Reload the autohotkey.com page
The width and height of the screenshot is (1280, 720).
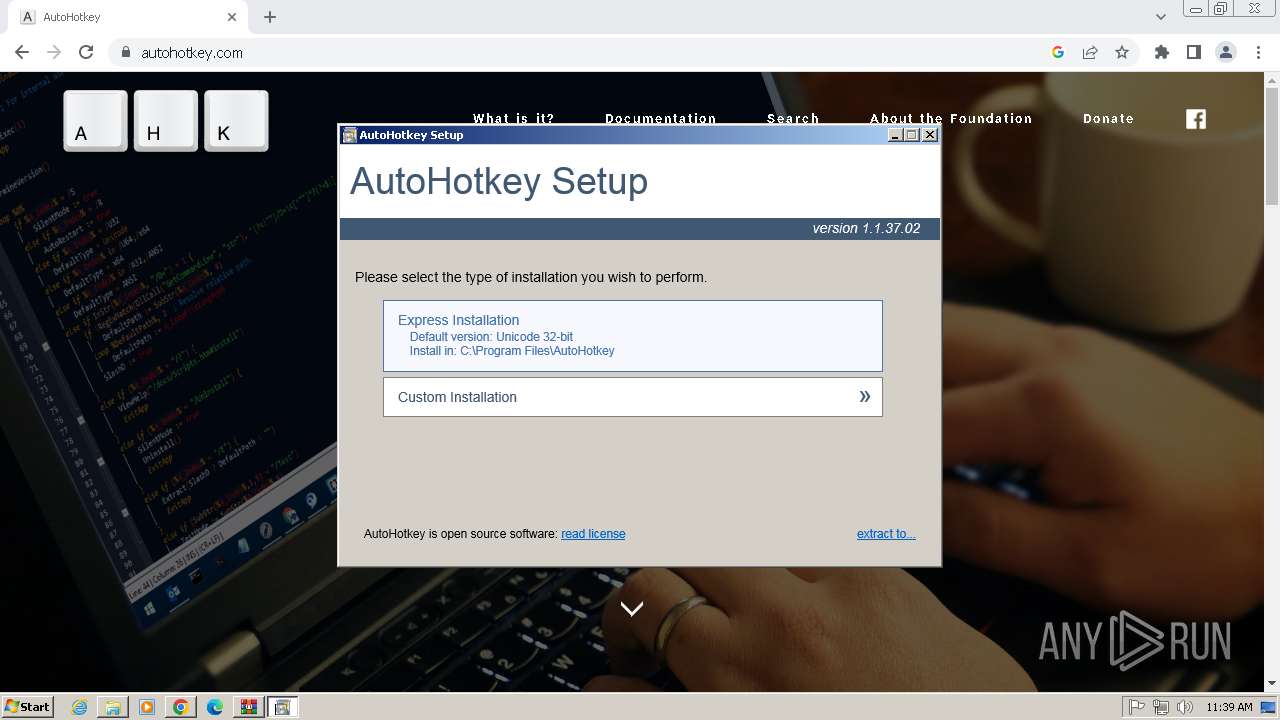86,52
